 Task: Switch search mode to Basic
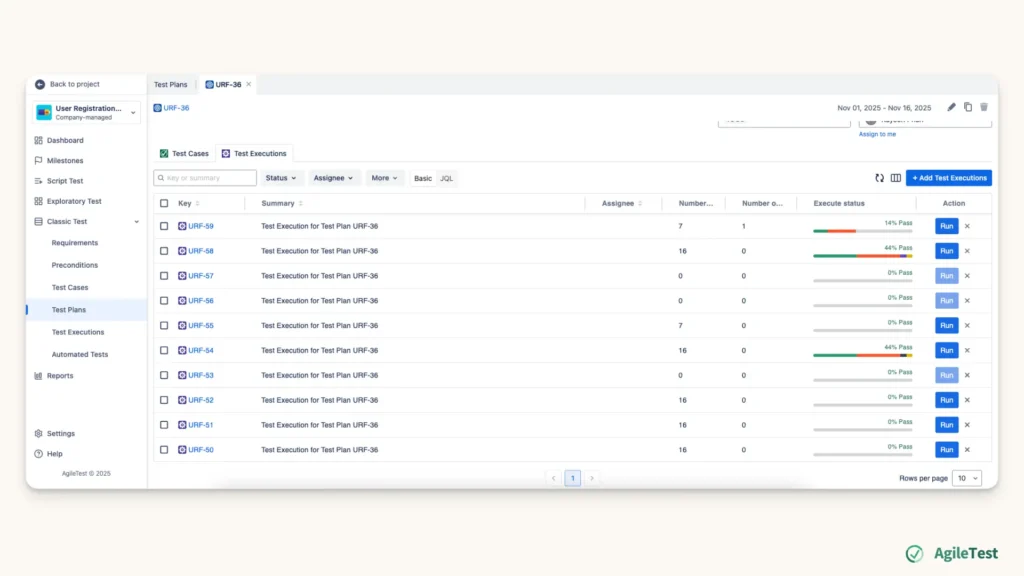[423, 178]
